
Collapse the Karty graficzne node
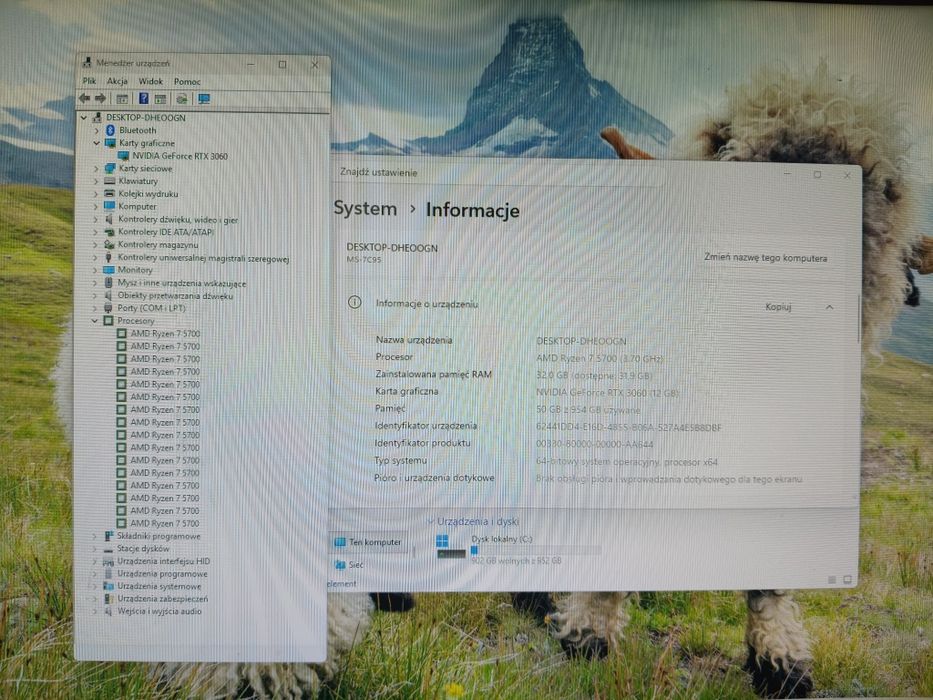(x=96, y=143)
